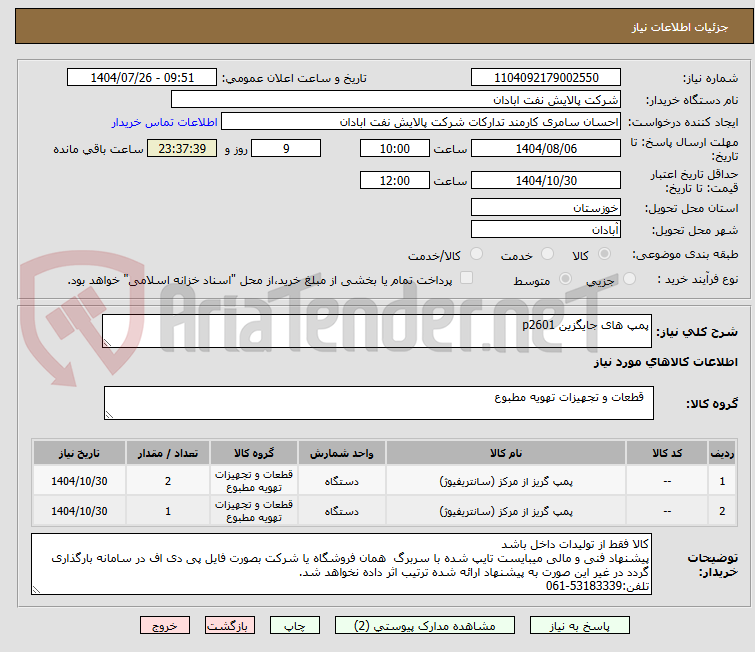Click the response deadline date 1404/08/06
The width and height of the screenshot is (755, 652).
546,148
